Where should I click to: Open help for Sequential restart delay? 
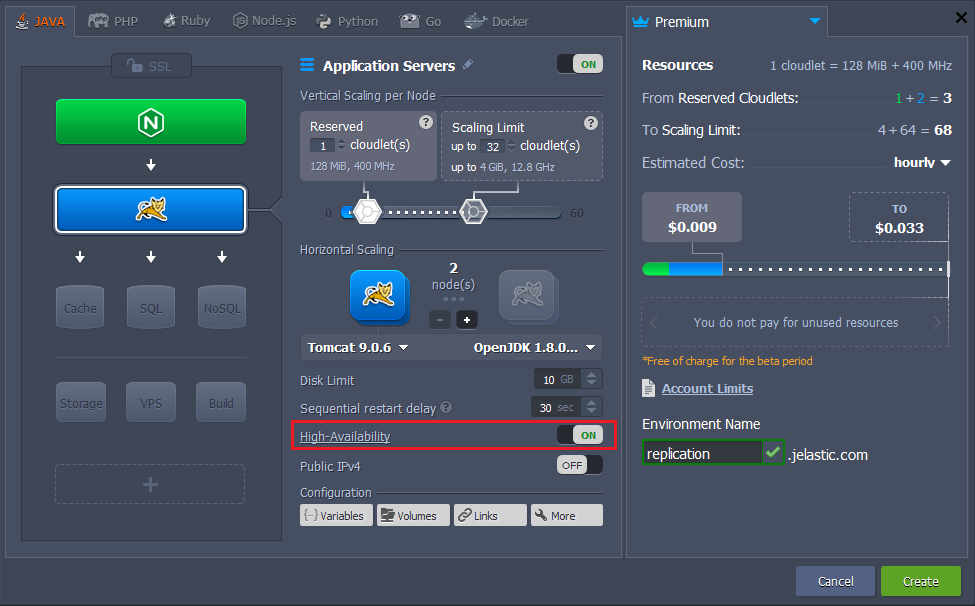[446, 407]
